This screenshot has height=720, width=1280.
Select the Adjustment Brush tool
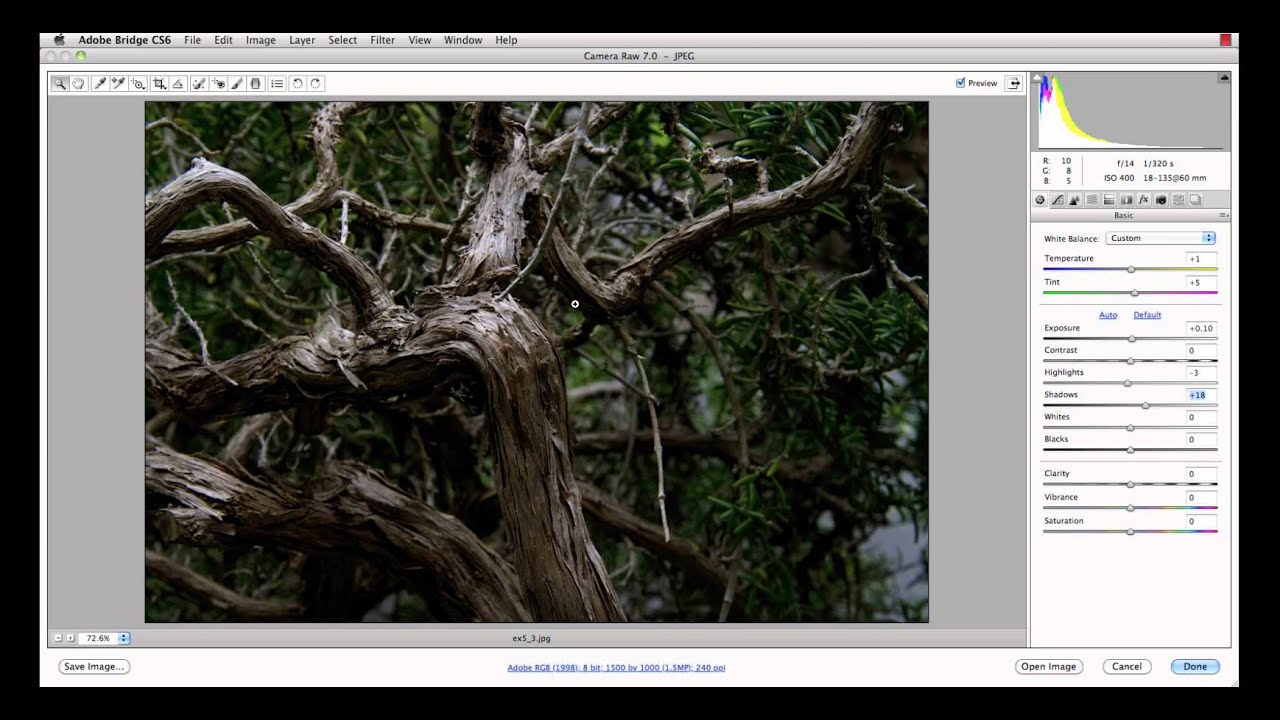[237, 84]
